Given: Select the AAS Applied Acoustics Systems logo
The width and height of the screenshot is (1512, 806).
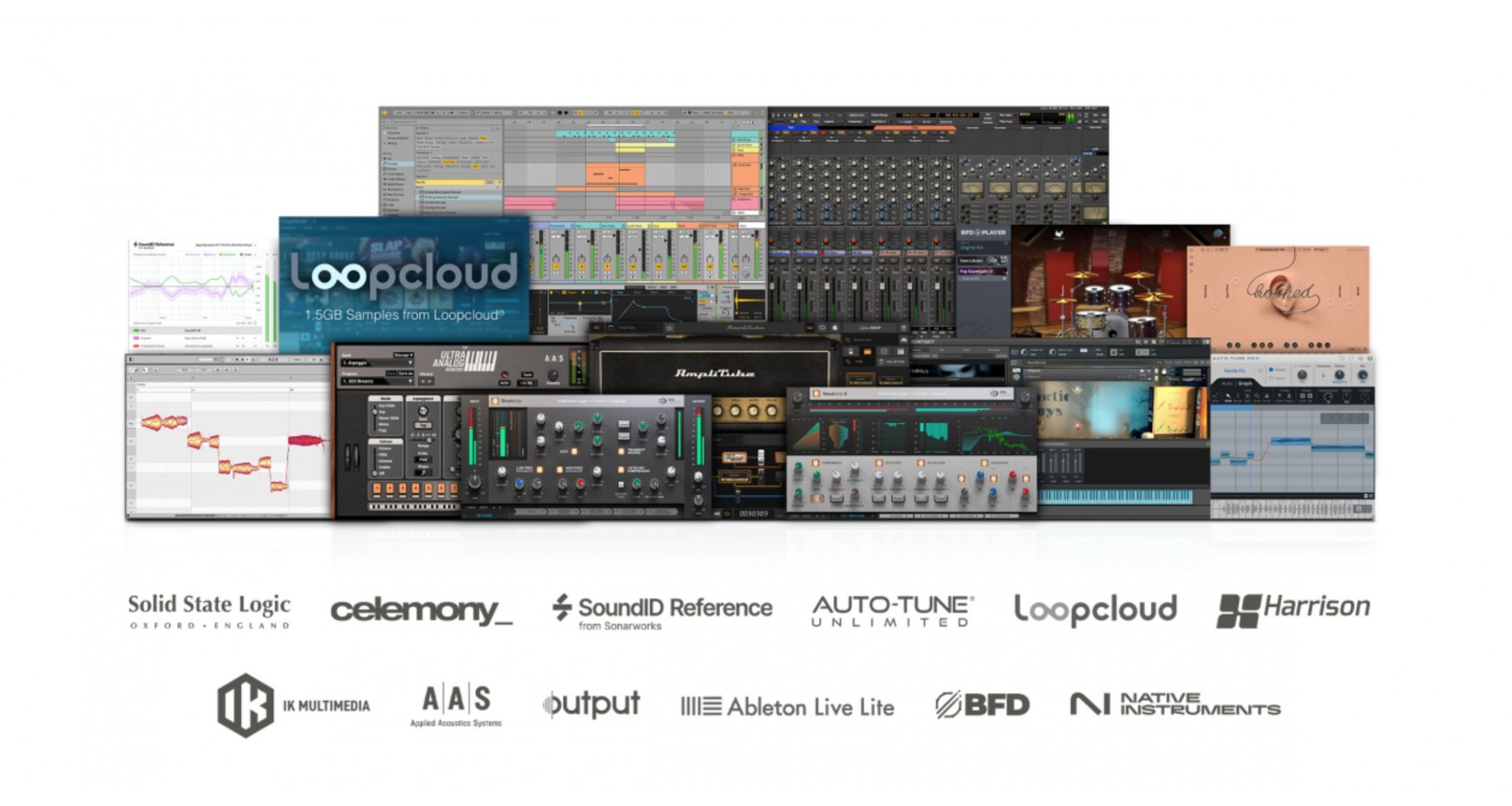Looking at the screenshot, I should [x=456, y=704].
